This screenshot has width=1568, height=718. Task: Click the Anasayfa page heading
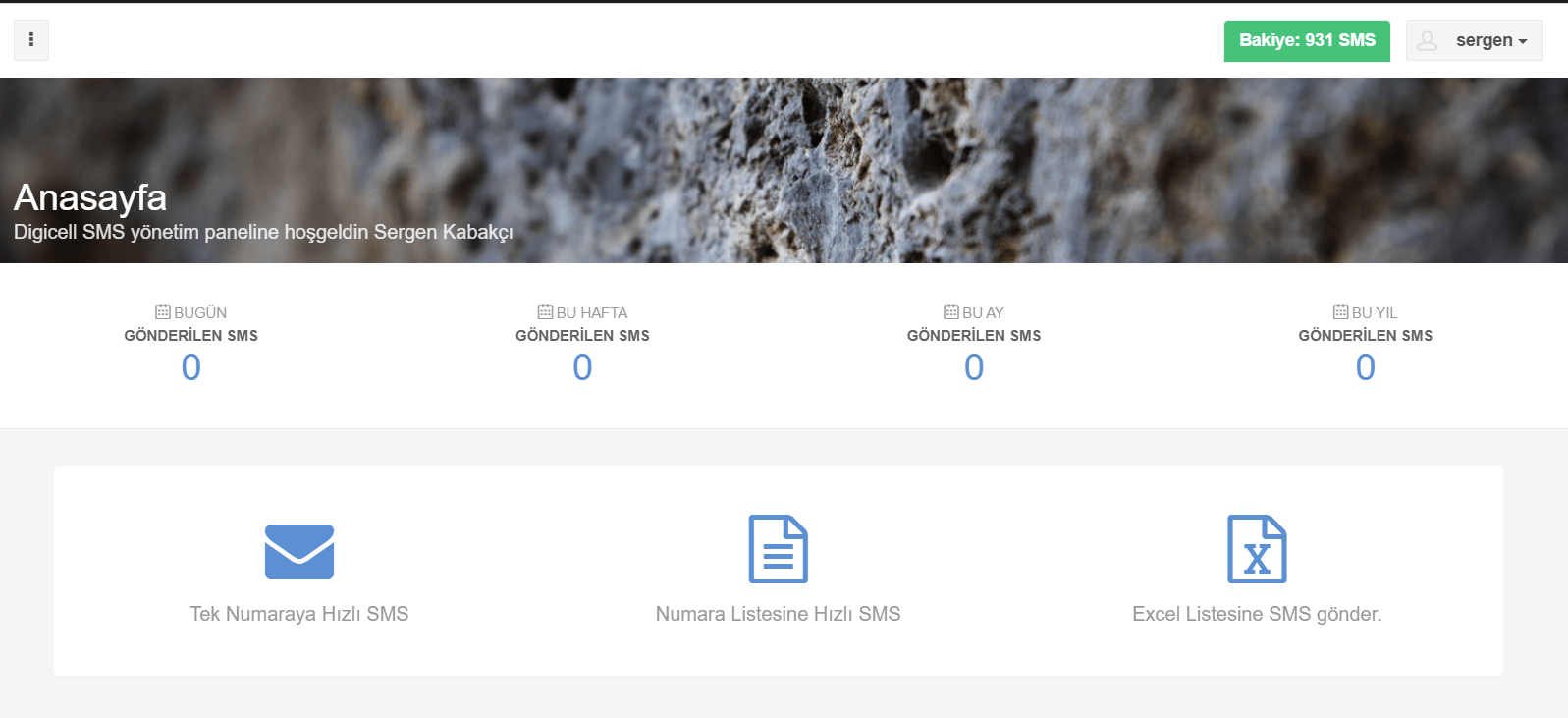(90, 197)
